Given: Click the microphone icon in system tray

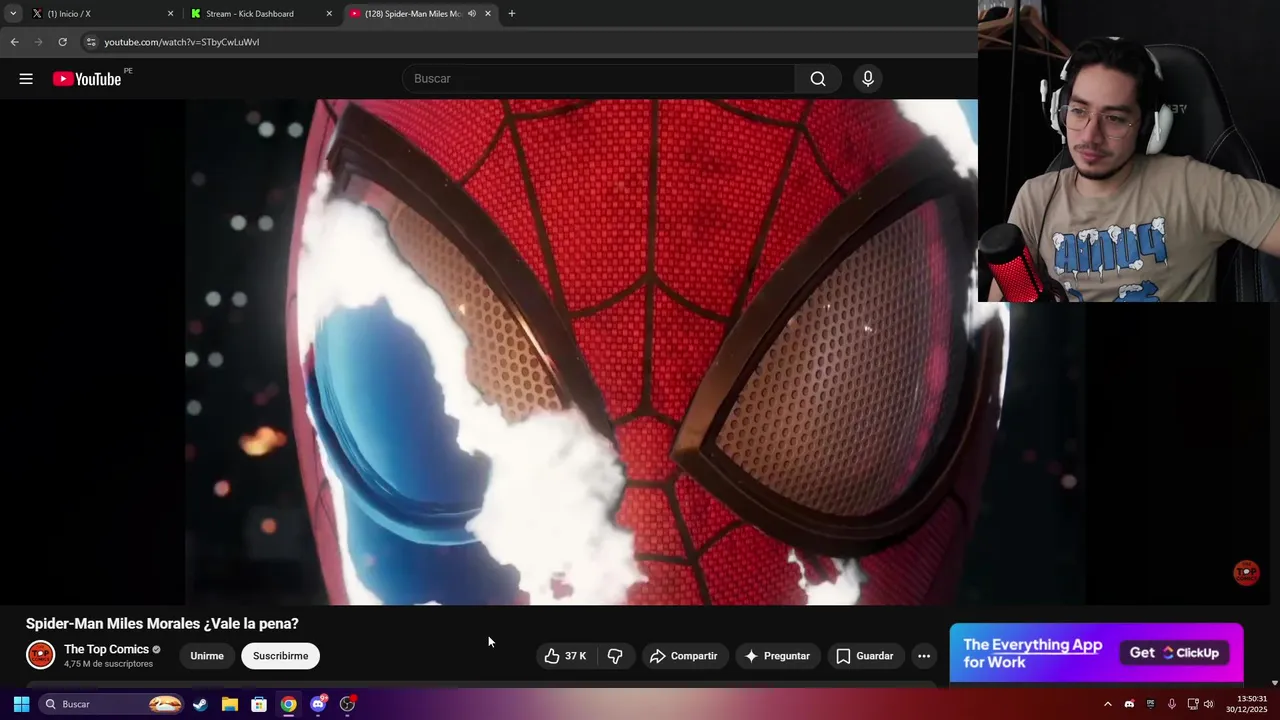Looking at the screenshot, I should (1171, 704).
